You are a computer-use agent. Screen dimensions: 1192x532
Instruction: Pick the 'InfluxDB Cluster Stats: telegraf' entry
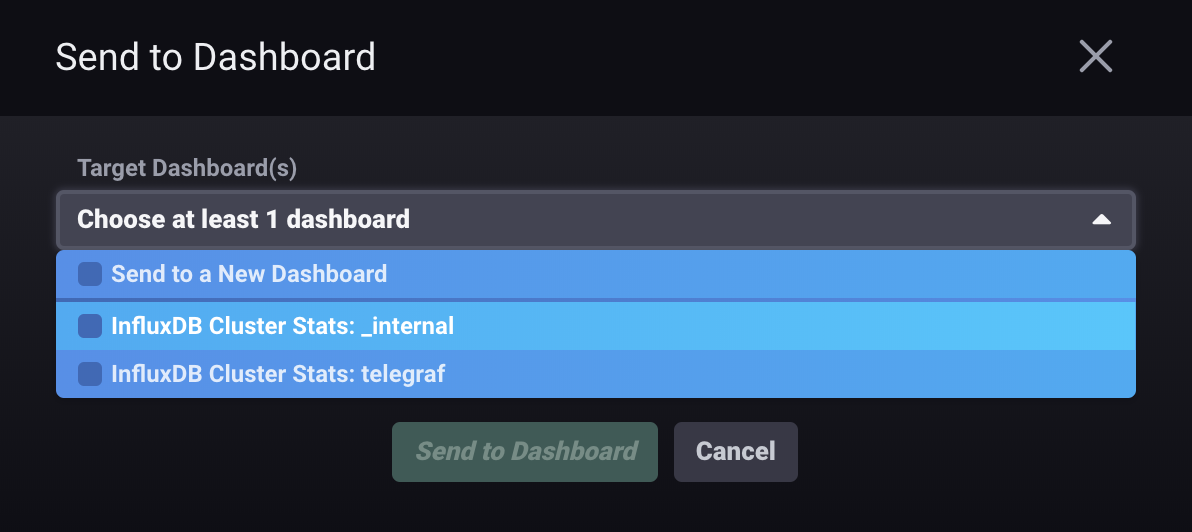[278, 374]
